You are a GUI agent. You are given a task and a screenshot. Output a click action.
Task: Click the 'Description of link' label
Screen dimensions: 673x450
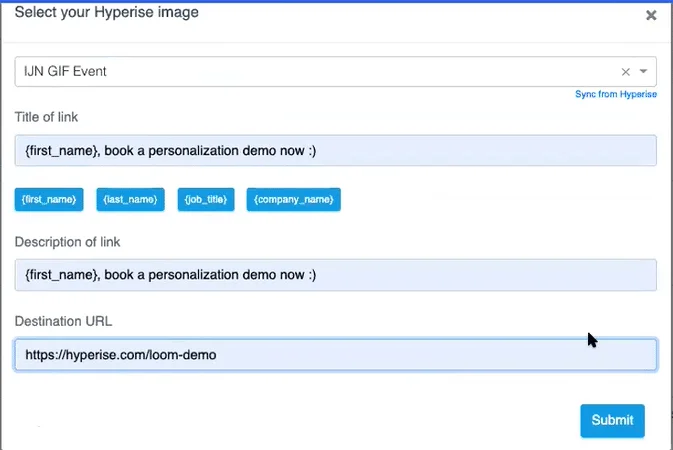click(67, 242)
